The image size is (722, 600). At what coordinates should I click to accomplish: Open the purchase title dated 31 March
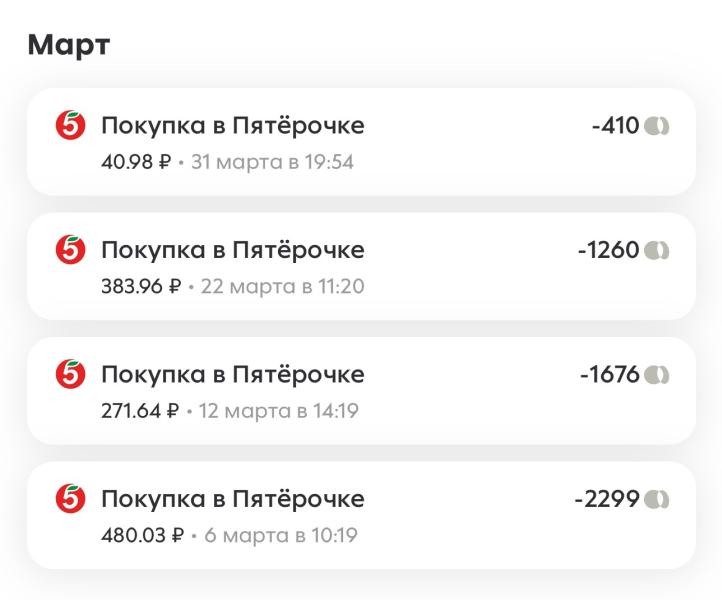pos(232,126)
